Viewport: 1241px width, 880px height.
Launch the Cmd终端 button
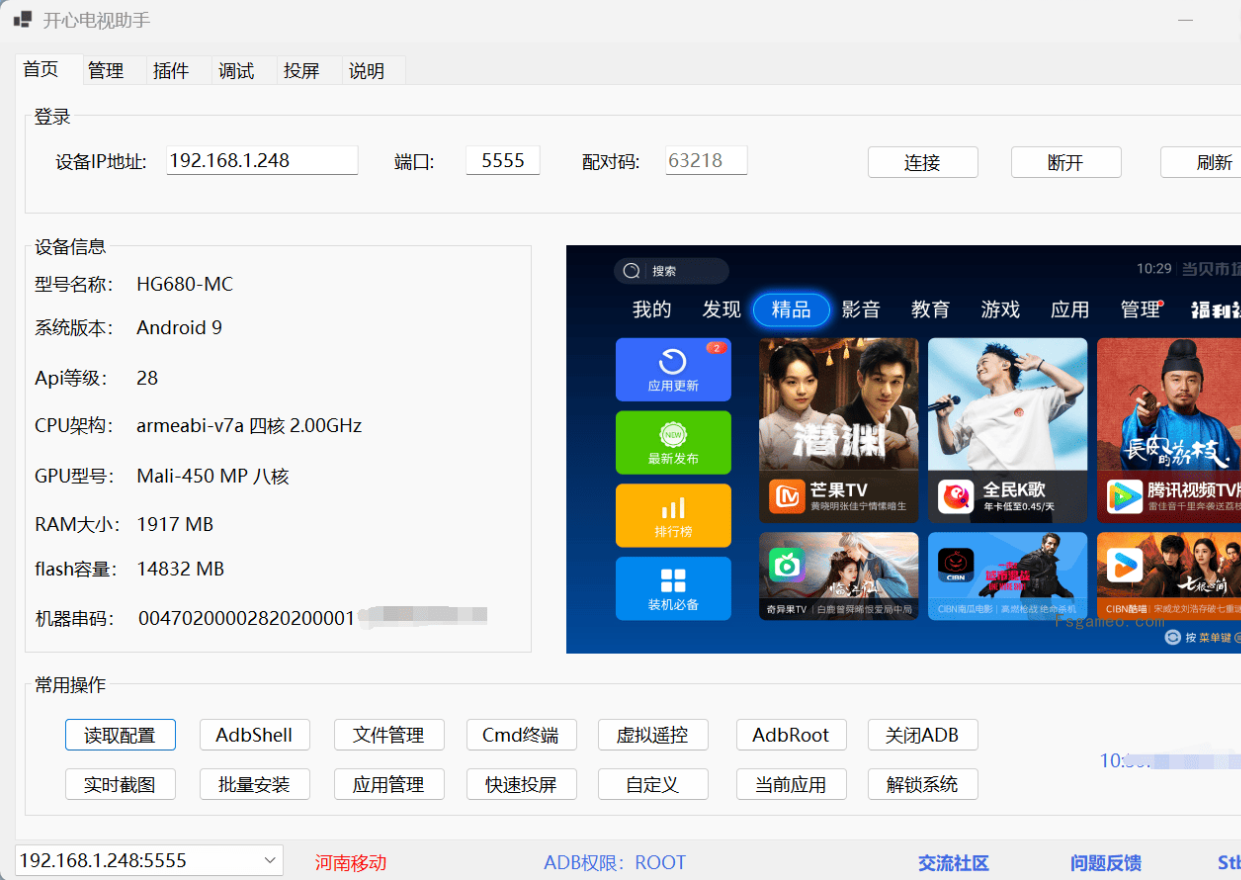tap(521, 735)
